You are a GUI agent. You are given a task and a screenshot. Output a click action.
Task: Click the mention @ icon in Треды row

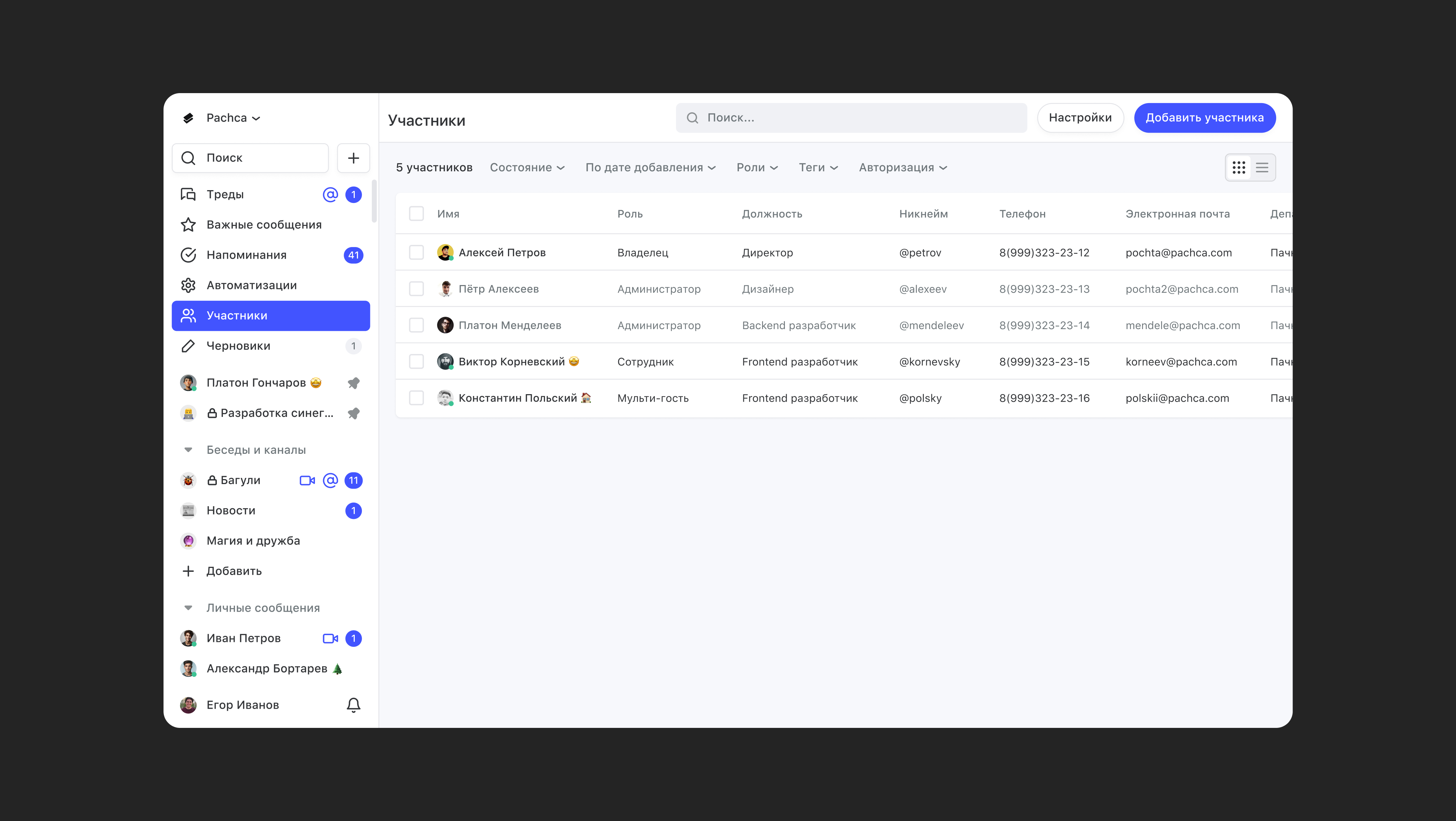pyautogui.click(x=330, y=194)
